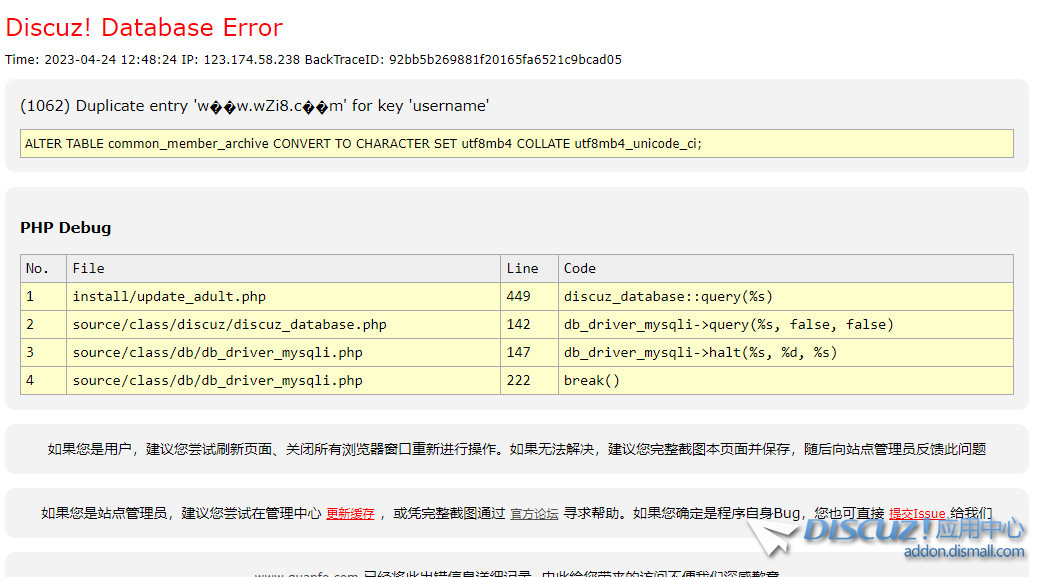Click the break() code cell

coord(592,380)
